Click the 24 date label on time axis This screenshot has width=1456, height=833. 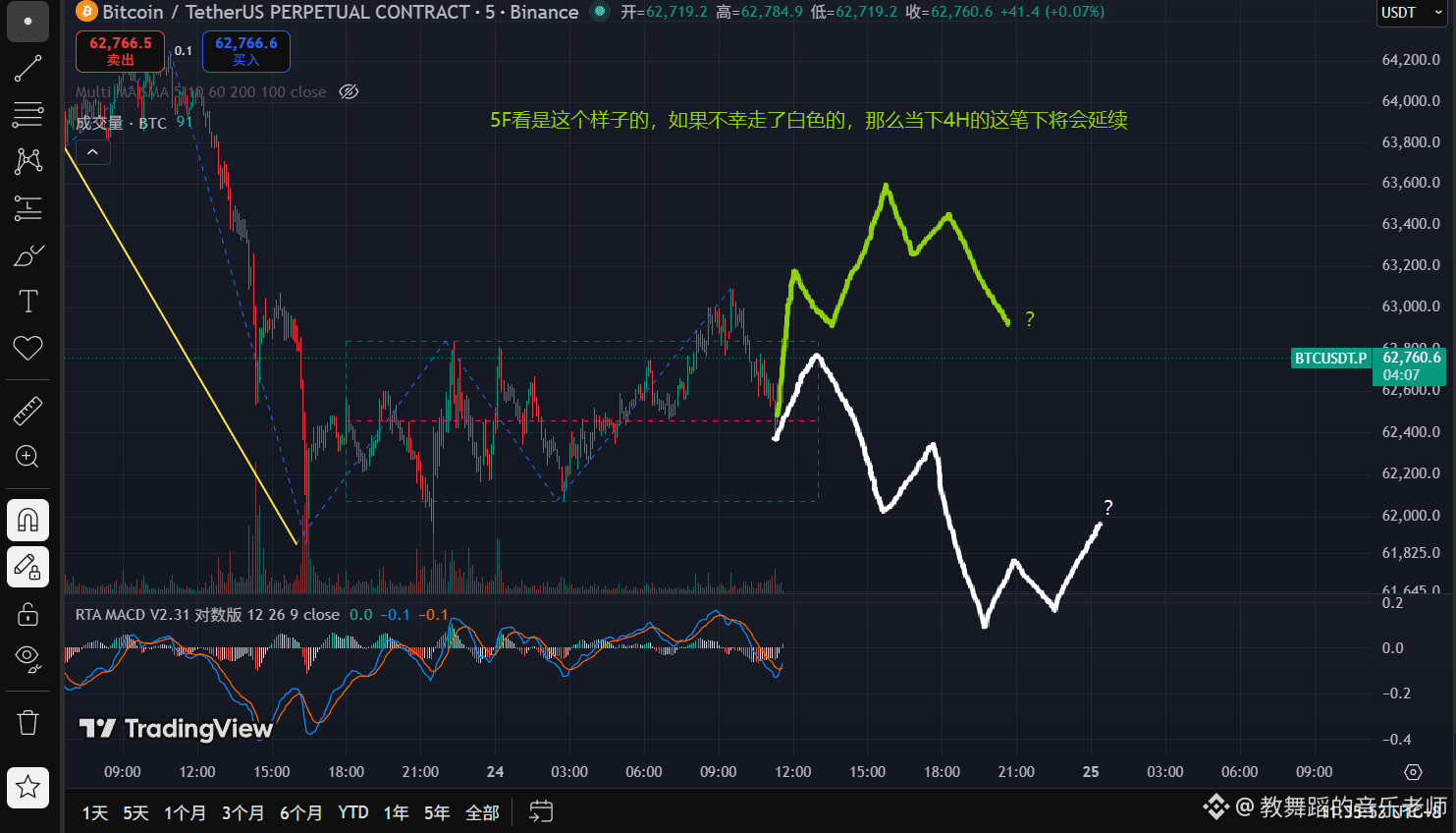tap(495, 772)
